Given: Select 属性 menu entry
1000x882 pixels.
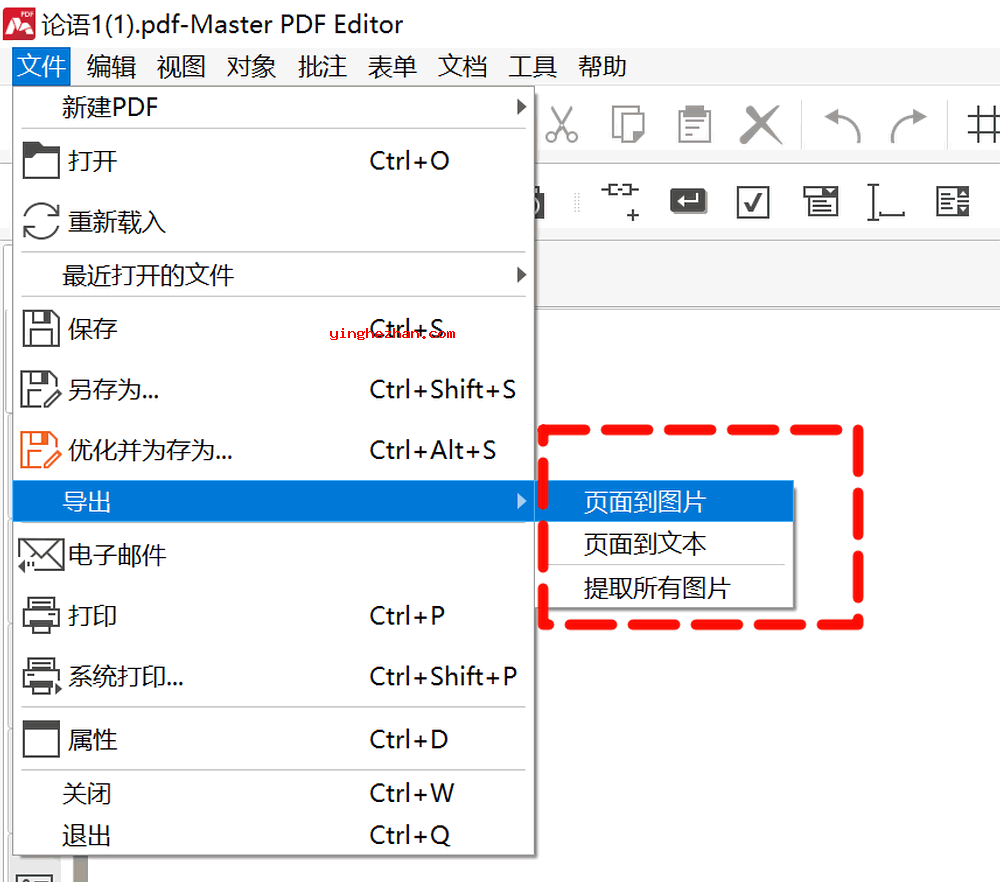Looking at the screenshot, I should tap(273, 739).
